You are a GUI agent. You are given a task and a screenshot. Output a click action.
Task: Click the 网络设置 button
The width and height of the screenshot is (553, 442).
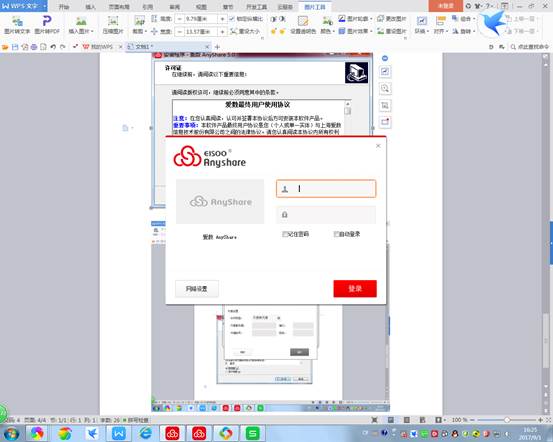coord(197,289)
